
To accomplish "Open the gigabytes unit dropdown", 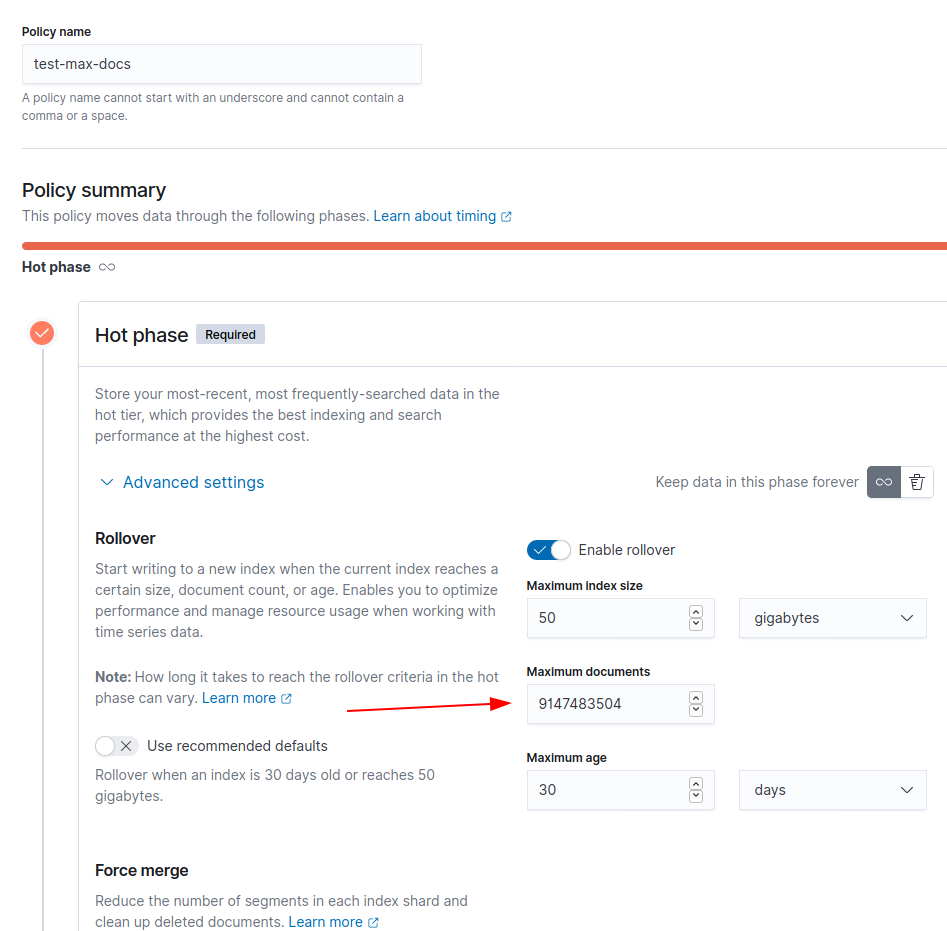I will (x=832, y=618).
